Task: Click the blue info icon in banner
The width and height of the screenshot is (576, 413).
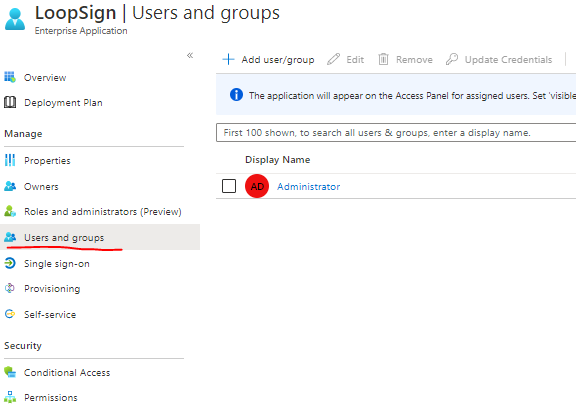Action: point(236,94)
